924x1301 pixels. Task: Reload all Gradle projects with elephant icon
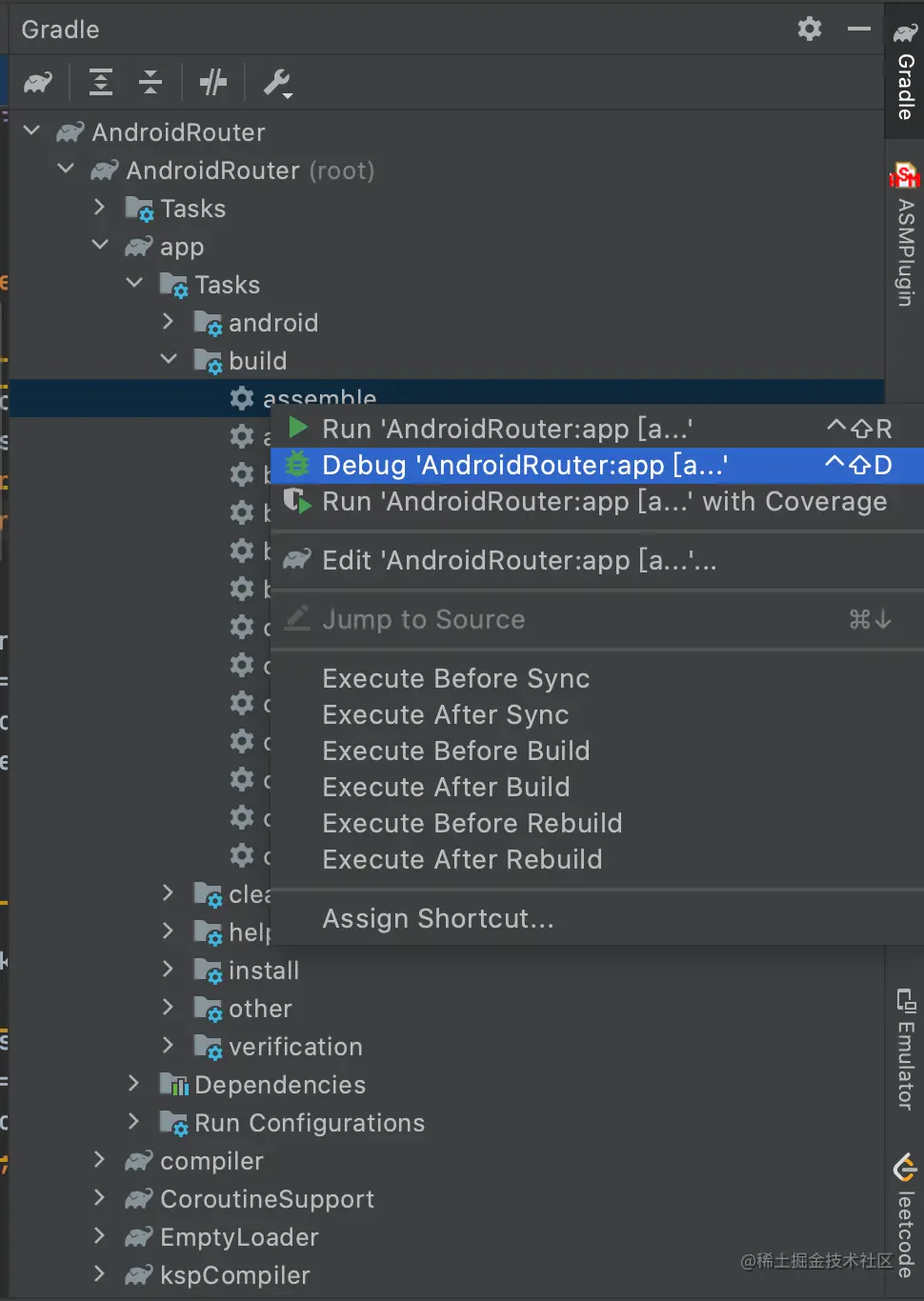(38, 83)
